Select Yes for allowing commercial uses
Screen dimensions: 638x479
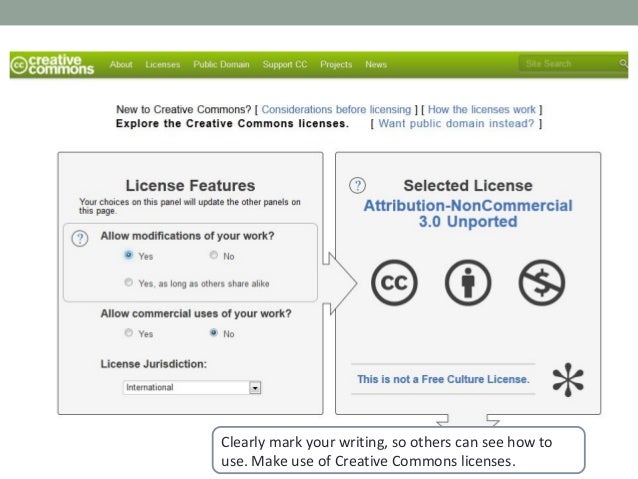click(129, 333)
